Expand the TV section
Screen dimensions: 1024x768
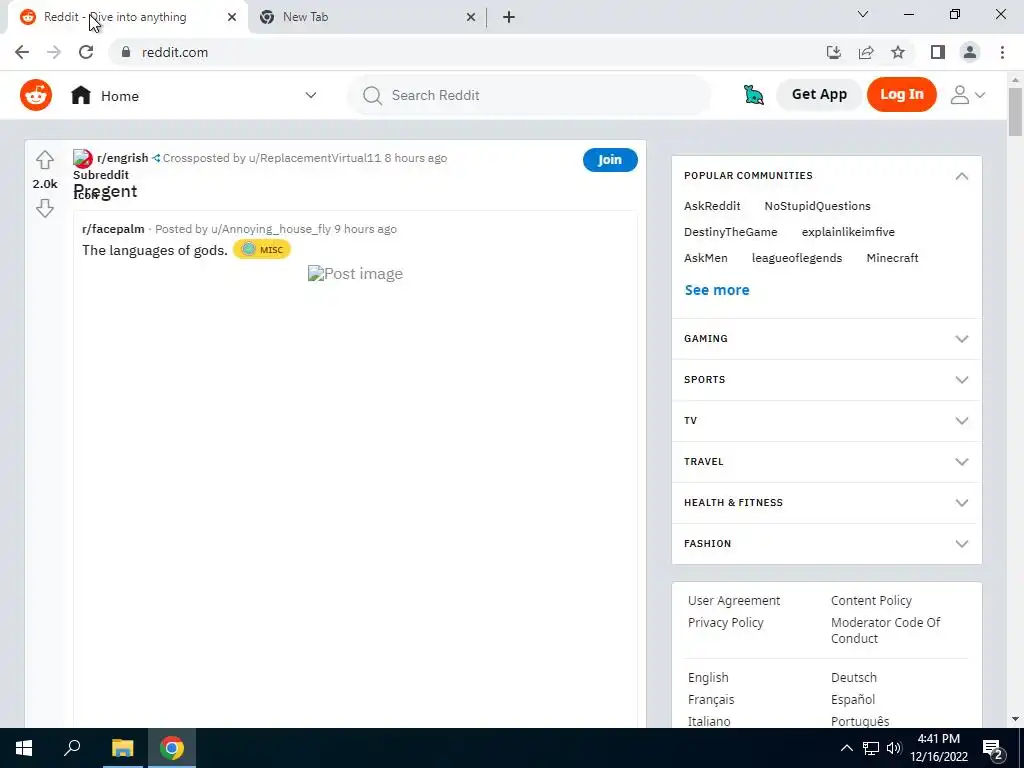tap(826, 421)
